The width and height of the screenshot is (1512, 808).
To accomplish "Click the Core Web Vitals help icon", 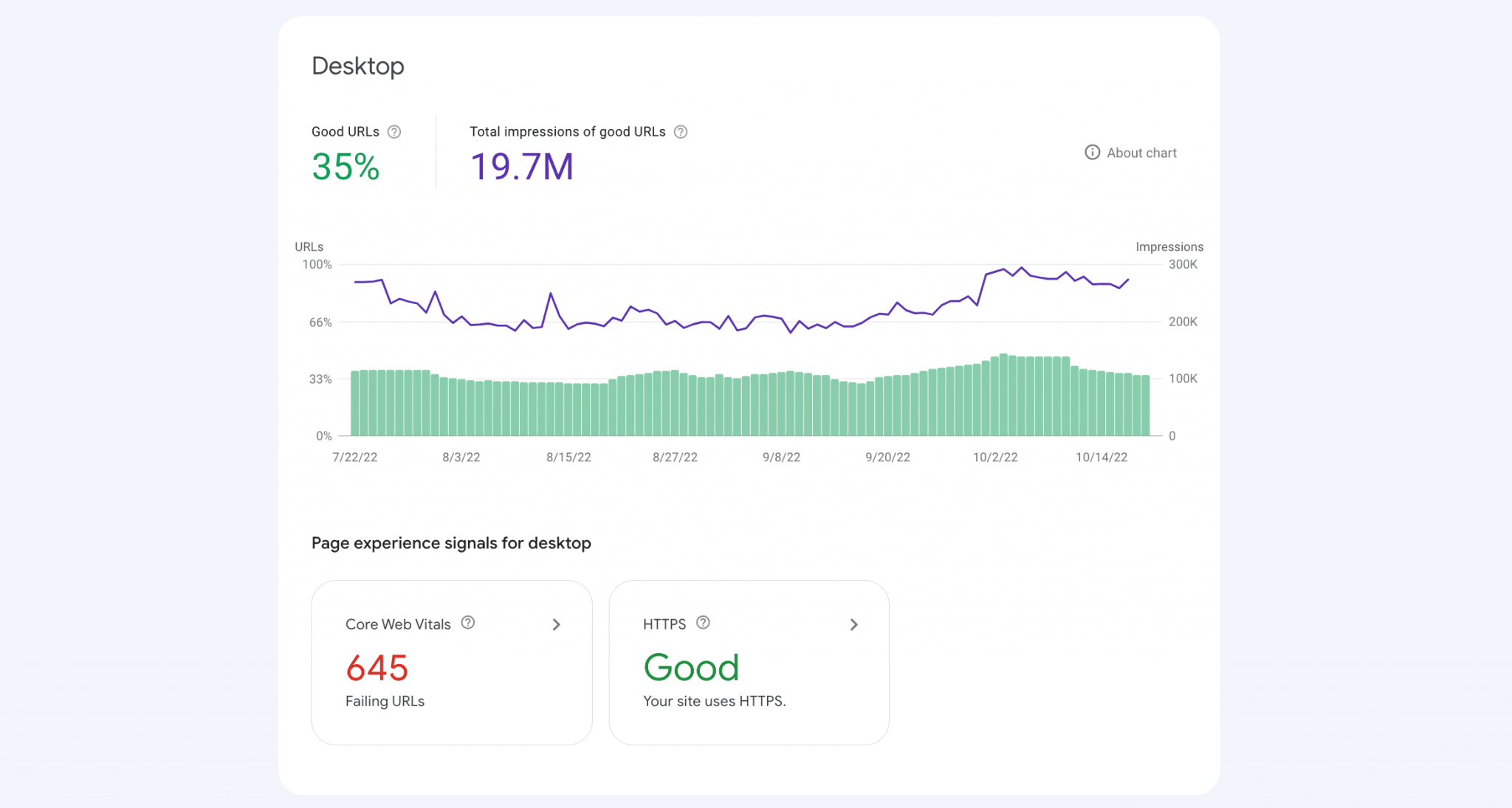I will [x=469, y=624].
